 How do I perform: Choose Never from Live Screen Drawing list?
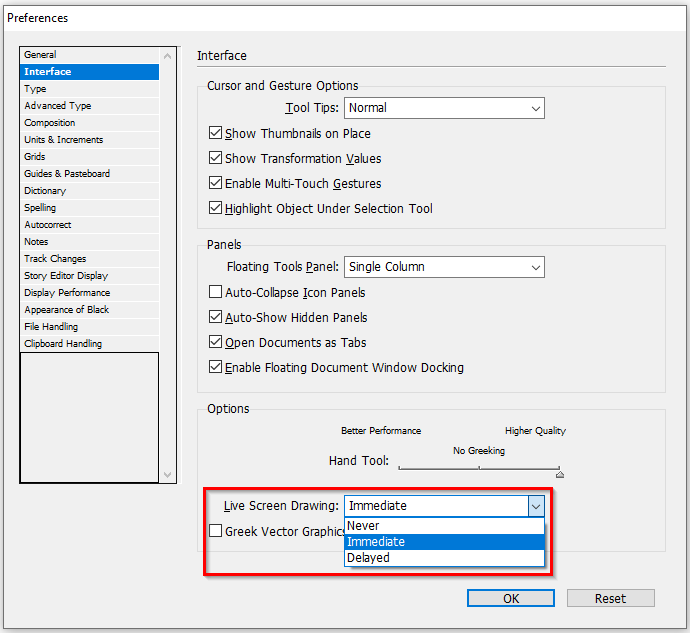(444, 526)
